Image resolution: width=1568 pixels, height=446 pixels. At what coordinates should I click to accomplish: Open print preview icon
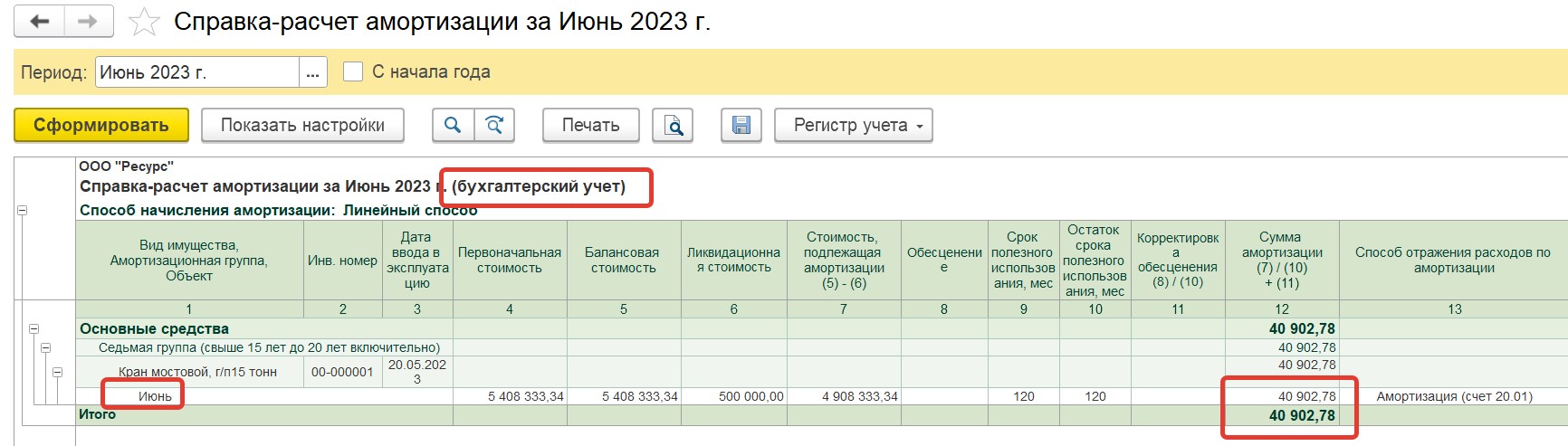[673, 125]
